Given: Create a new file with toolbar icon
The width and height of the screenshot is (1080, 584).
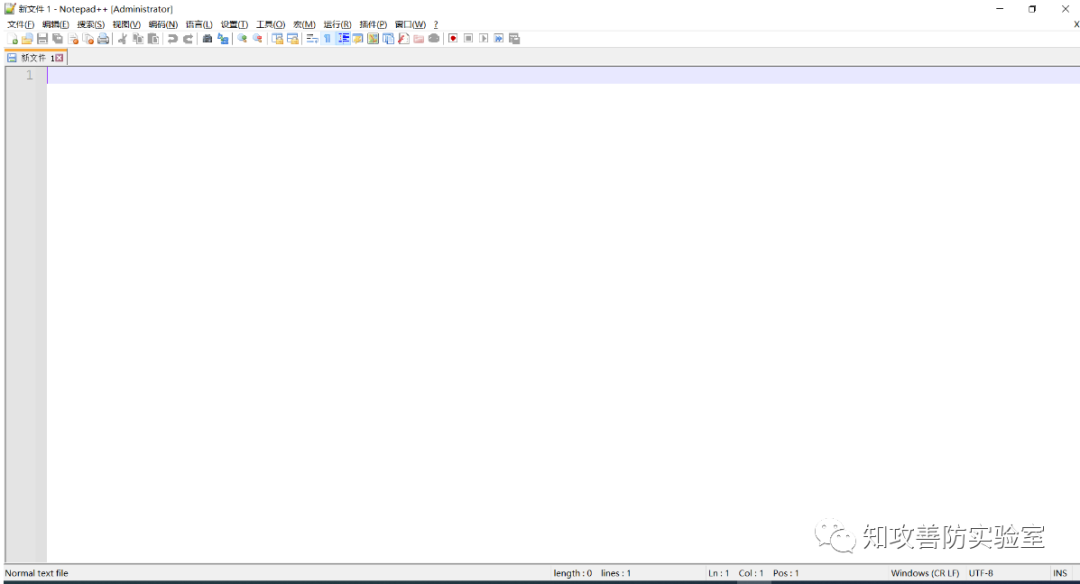Looking at the screenshot, I should pyautogui.click(x=12, y=39).
